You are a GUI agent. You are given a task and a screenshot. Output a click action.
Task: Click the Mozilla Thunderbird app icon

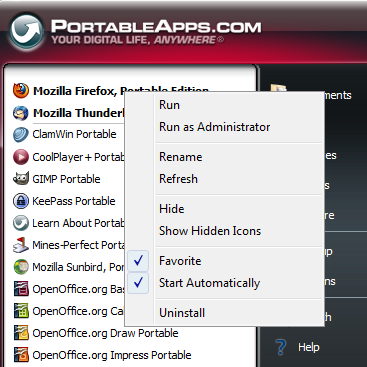tap(21, 113)
